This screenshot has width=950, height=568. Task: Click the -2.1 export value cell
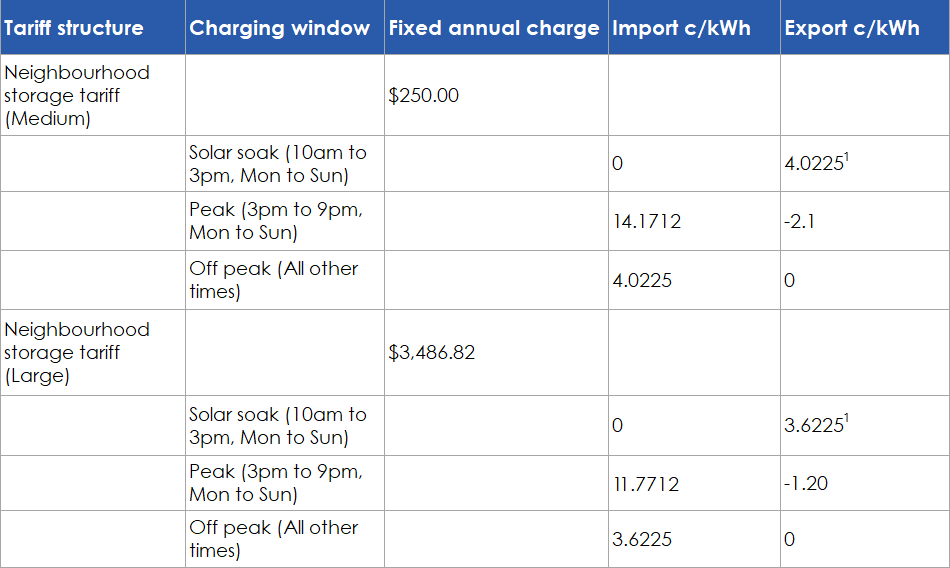(x=800, y=221)
